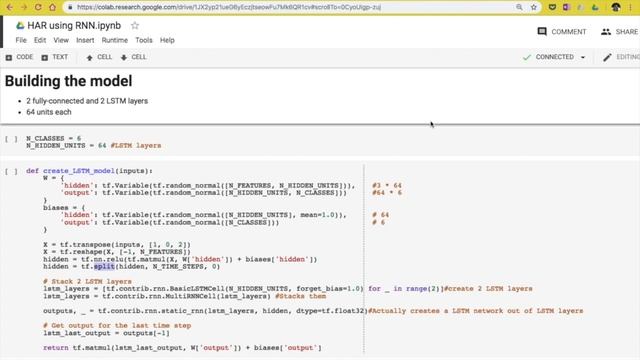
Task: Bookmark this page with the address bar star
Action: pos(533,7)
